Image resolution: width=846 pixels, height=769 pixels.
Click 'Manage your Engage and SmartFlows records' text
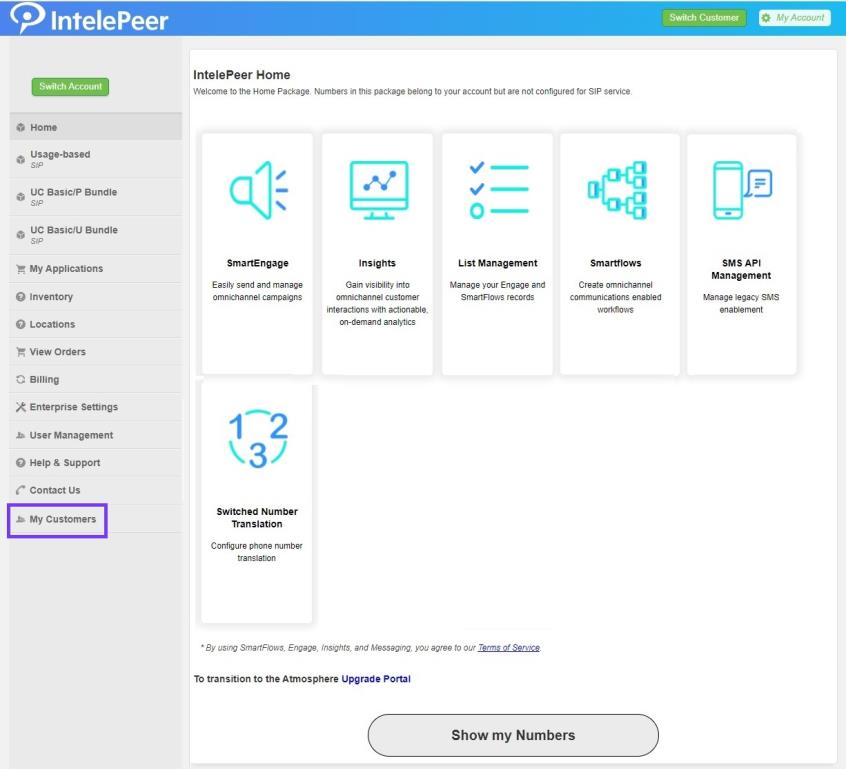(497, 291)
